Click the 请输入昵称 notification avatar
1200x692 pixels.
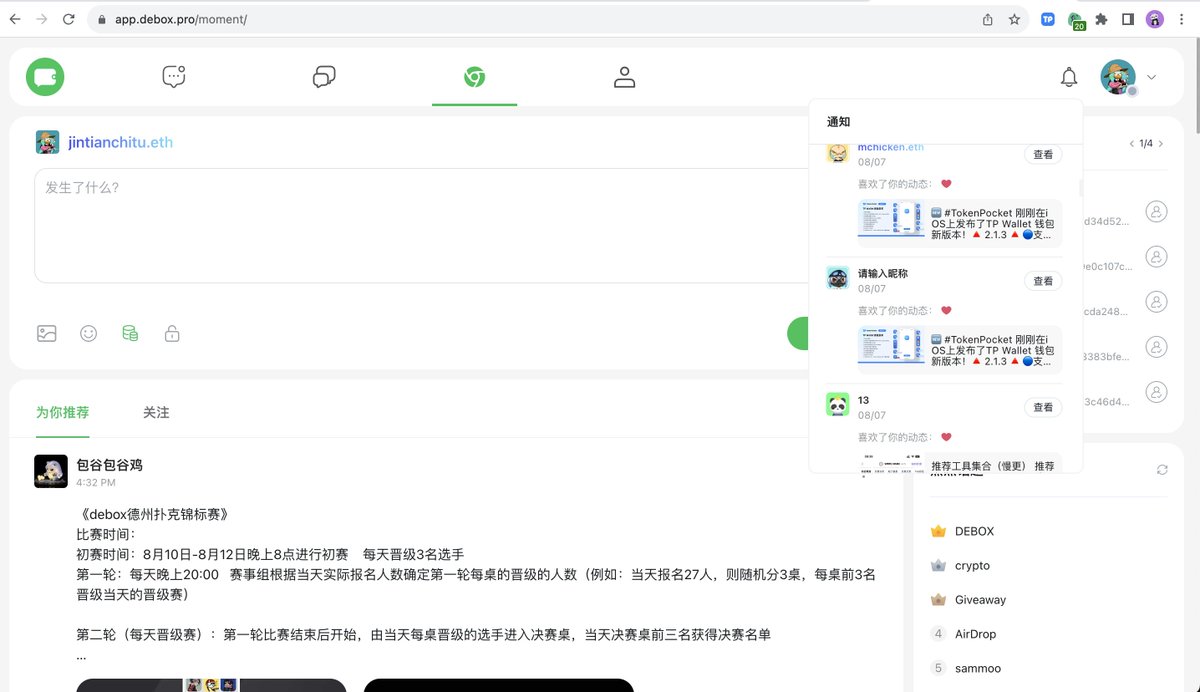[838, 278]
